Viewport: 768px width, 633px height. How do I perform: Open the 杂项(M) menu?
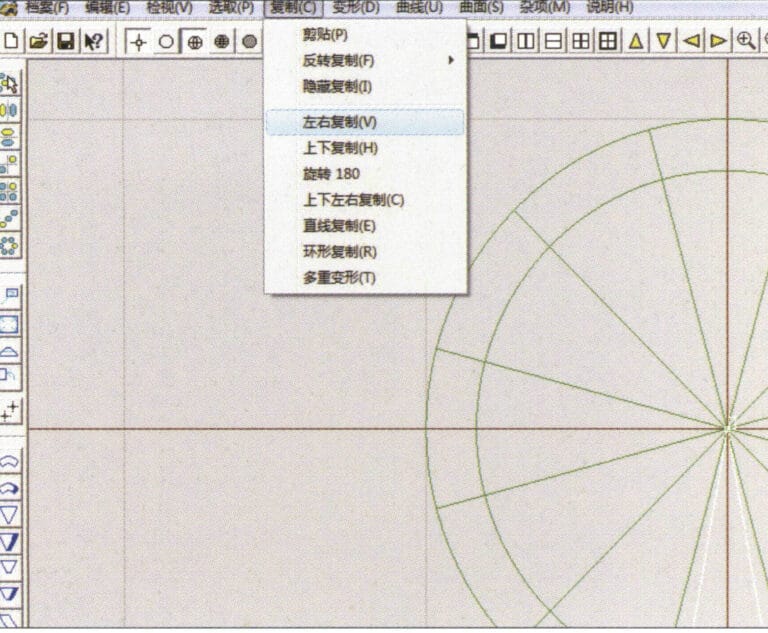coord(544,7)
